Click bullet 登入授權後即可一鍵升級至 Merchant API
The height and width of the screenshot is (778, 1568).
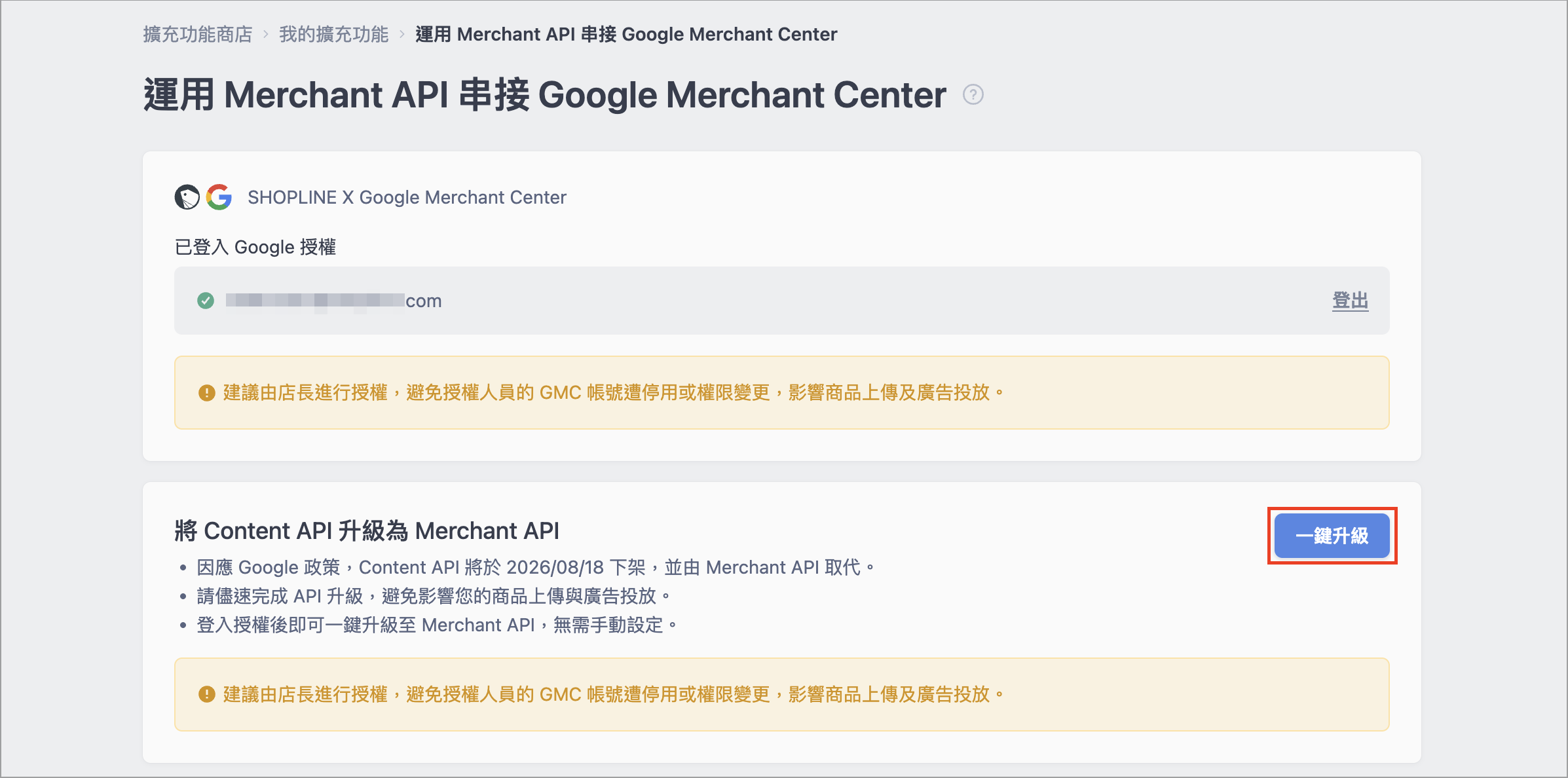[436, 625]
